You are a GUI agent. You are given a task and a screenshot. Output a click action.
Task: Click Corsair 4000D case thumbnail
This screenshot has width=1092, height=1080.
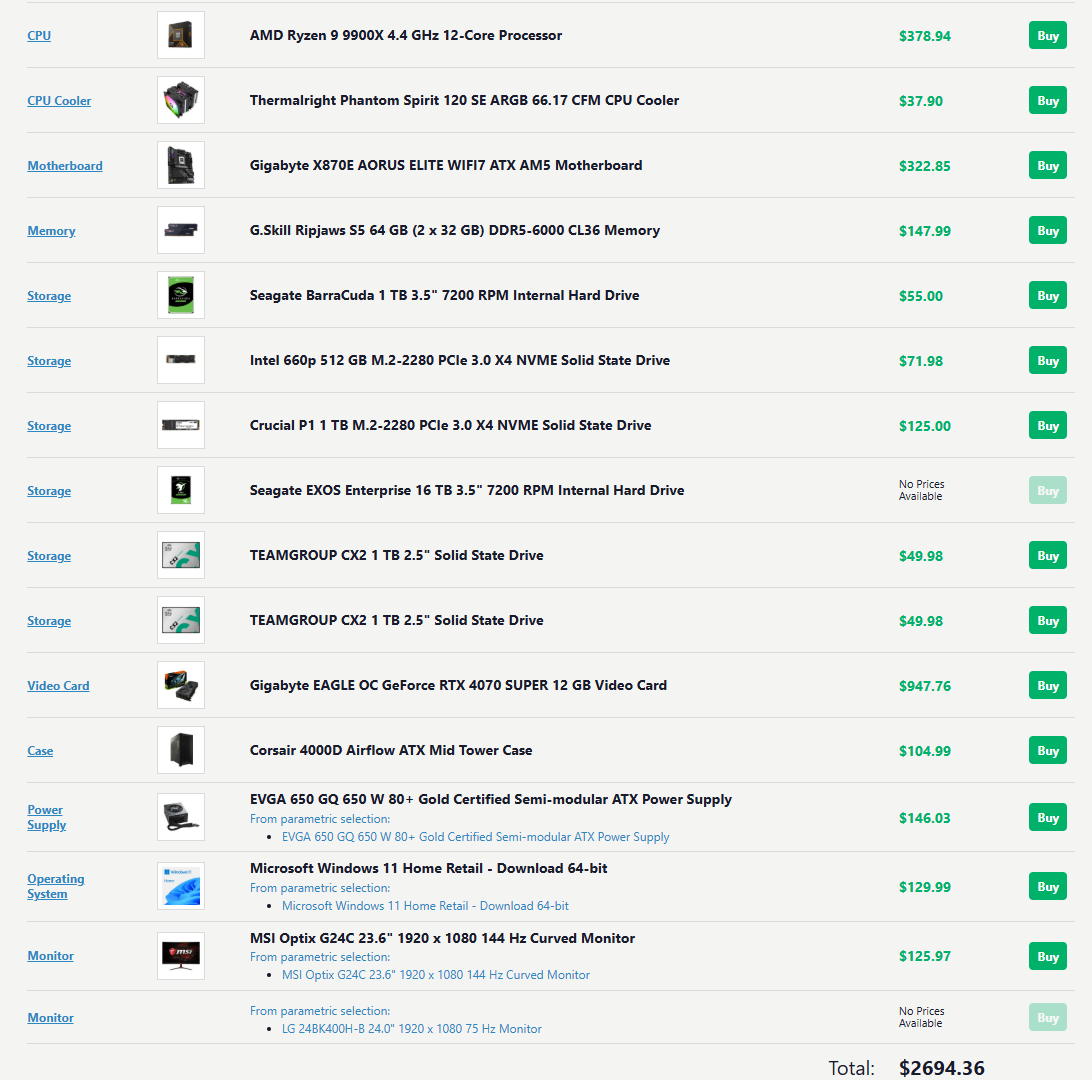tap(181, 750)
